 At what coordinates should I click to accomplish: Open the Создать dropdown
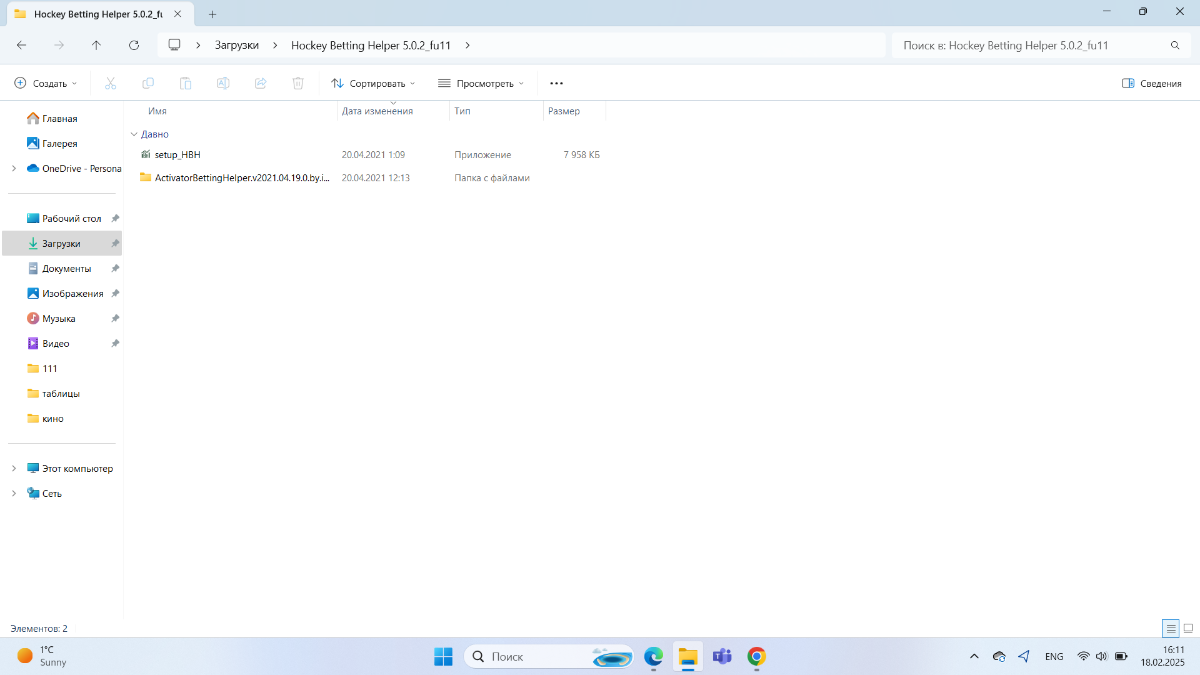point(46,83)
